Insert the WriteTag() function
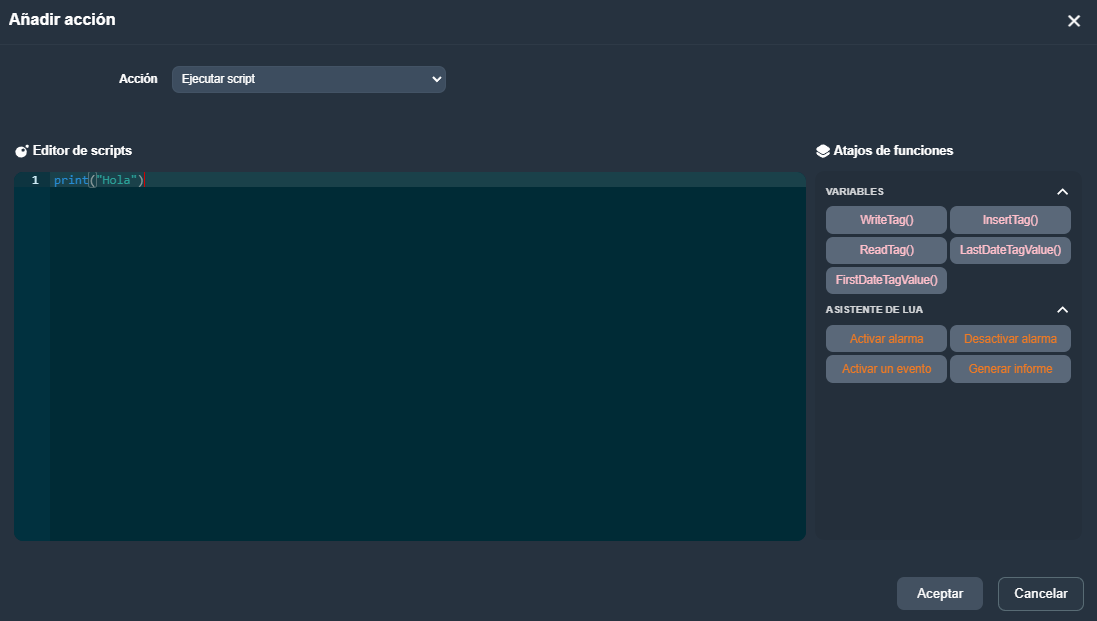This screenshot has height=621, width=1097. tap(886, 219)
